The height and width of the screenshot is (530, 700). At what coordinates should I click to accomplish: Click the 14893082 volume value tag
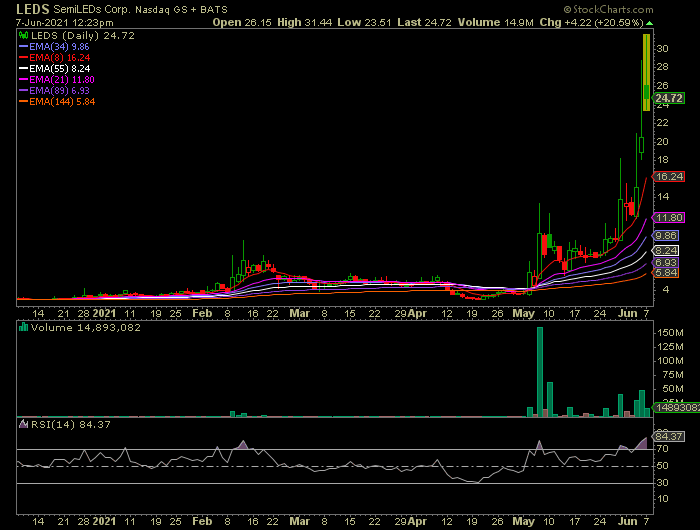pos(676,407)
